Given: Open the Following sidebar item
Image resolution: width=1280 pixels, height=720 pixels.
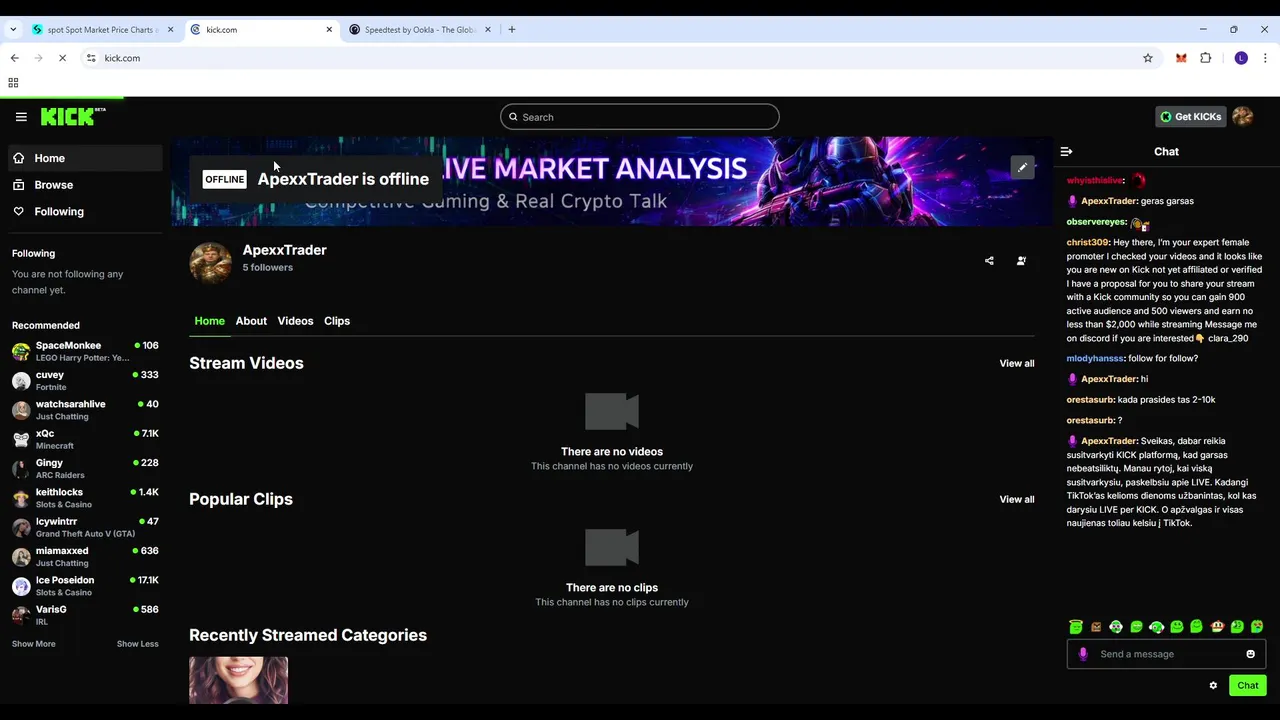Looking at the screenshot, I should [x=84, y=211].
